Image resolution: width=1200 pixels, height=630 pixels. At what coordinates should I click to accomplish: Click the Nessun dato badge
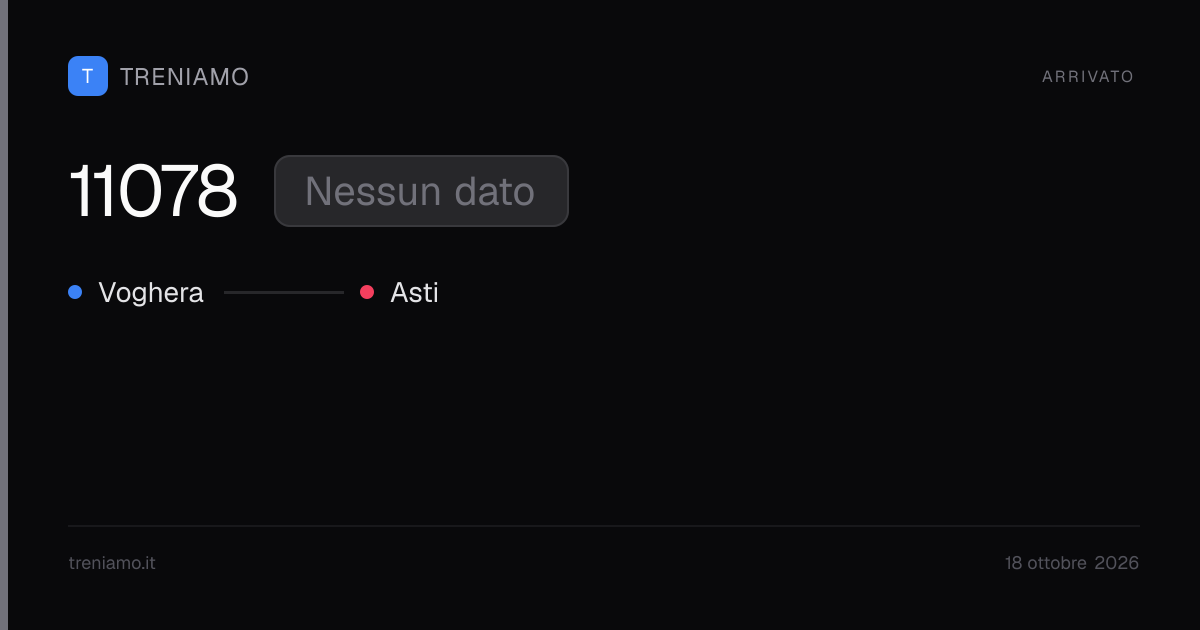[421, 191]
